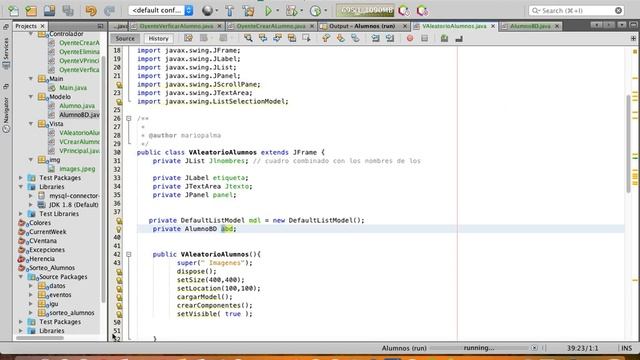Collapse the Modelo package node
The height and width of the screenshot is (360, 640).
coord(31,97)
